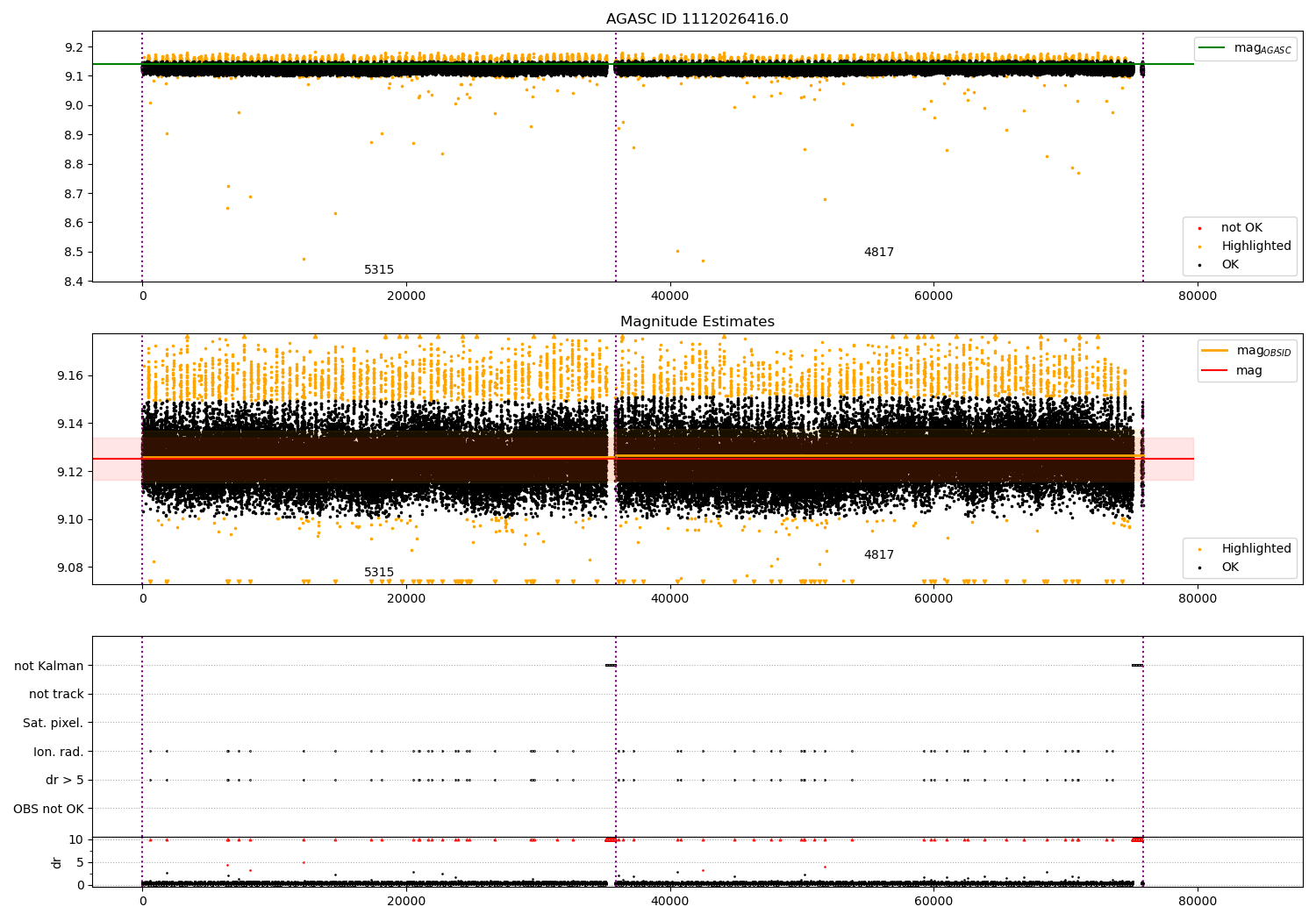This screenshot has width=1316, height=921.
Task: Click the 9.10 y-tick in middle plot
Action: [x=71, y=520]
